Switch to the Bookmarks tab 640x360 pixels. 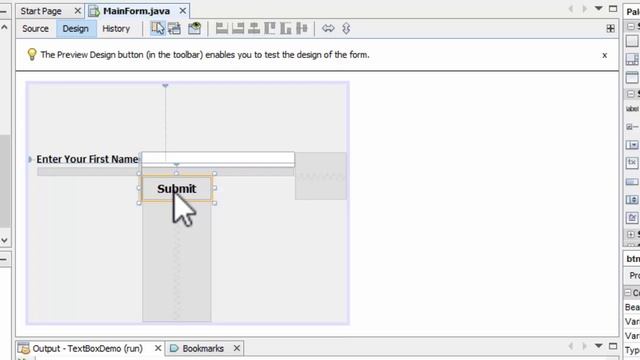pyautogui.click(x=203, y=349)
